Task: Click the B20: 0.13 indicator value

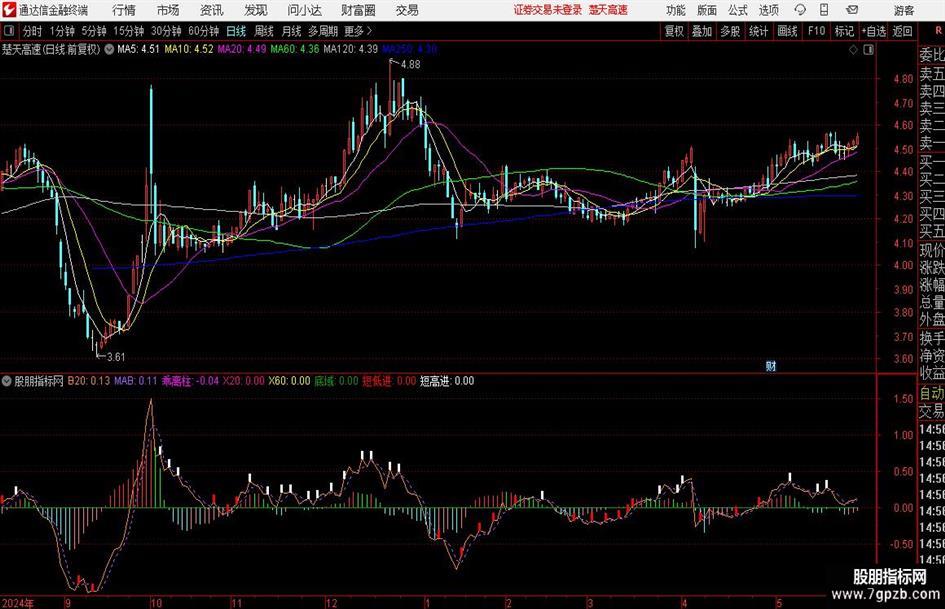Action: (89, 381)
